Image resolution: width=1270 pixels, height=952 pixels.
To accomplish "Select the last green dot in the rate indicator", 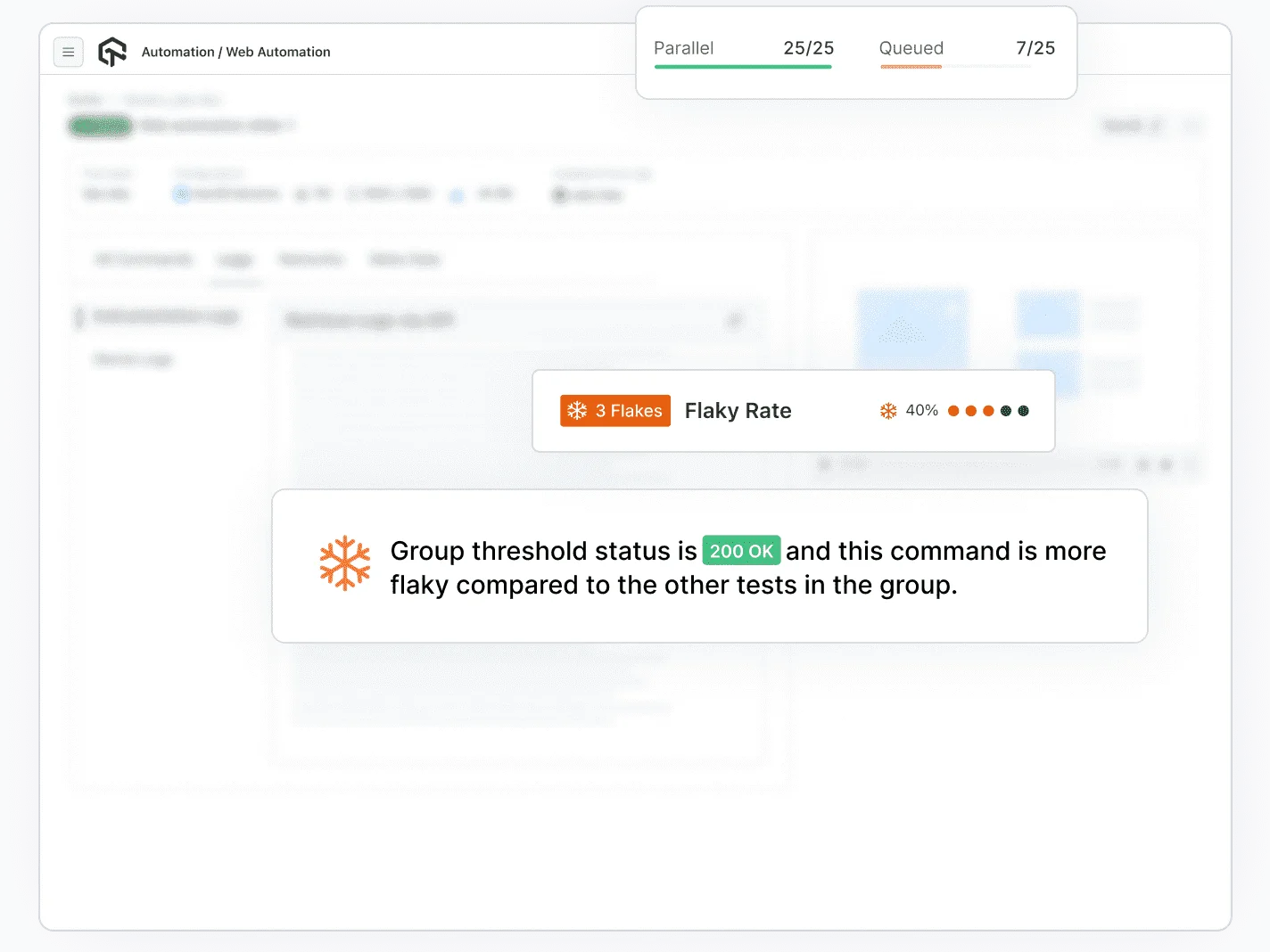I will [1023, 411].
